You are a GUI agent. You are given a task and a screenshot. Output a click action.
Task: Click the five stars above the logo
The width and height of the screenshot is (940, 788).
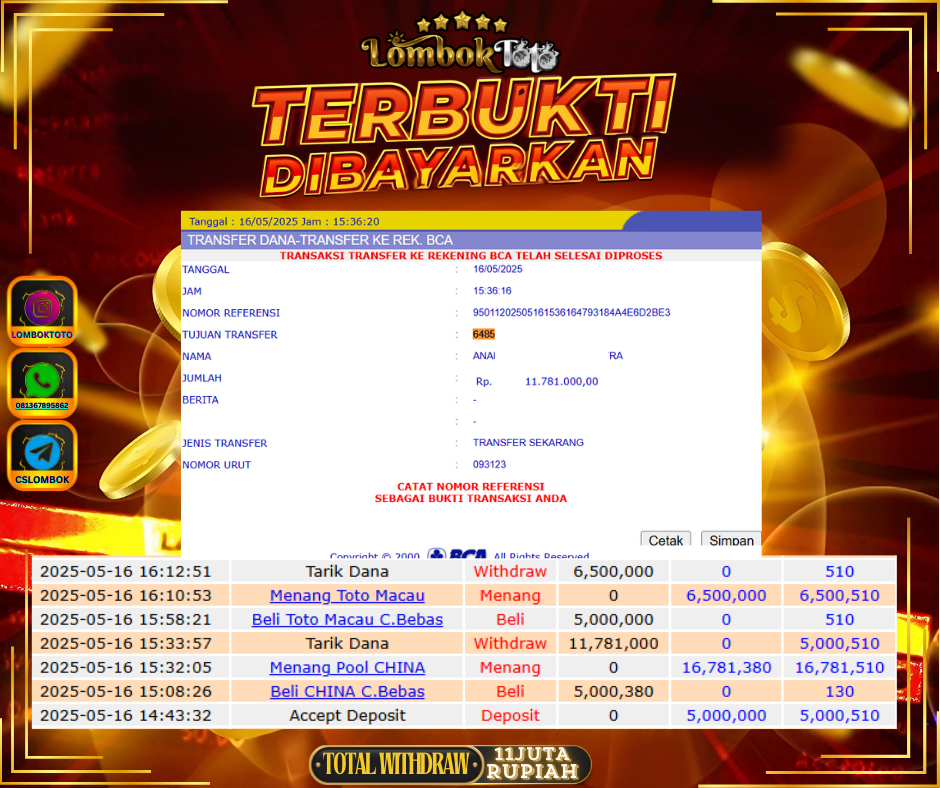click(x=461, y=21)
